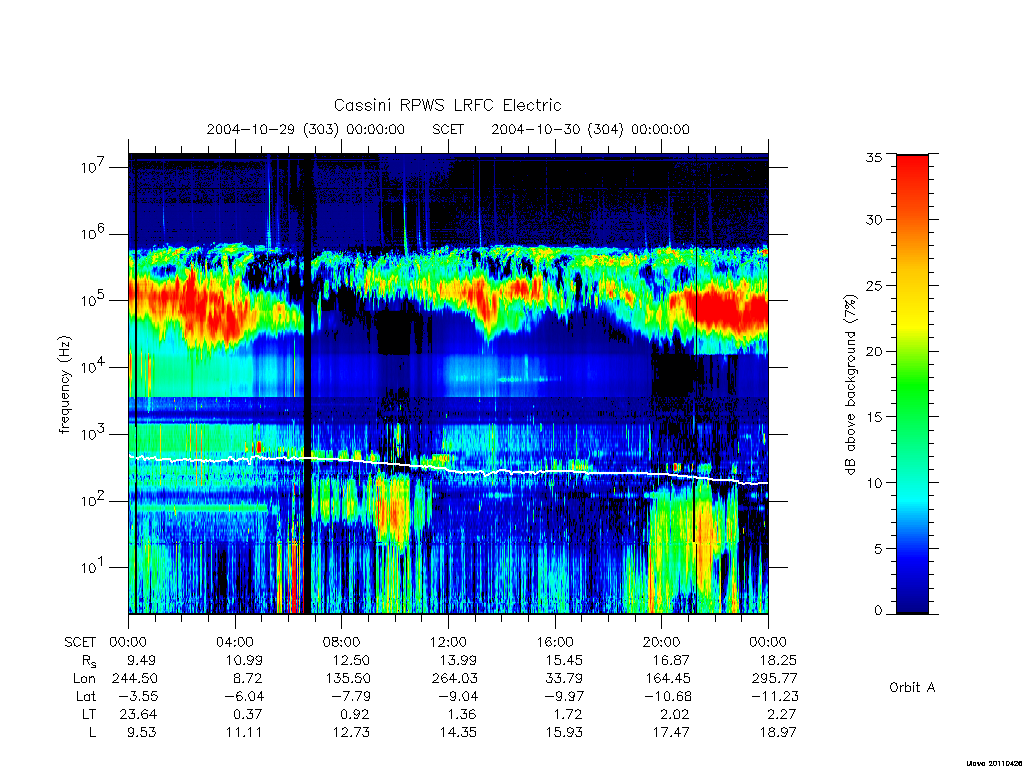Click the colorbar tick value 15
This screenshot has height=768, width=1024.
point(874,417)
